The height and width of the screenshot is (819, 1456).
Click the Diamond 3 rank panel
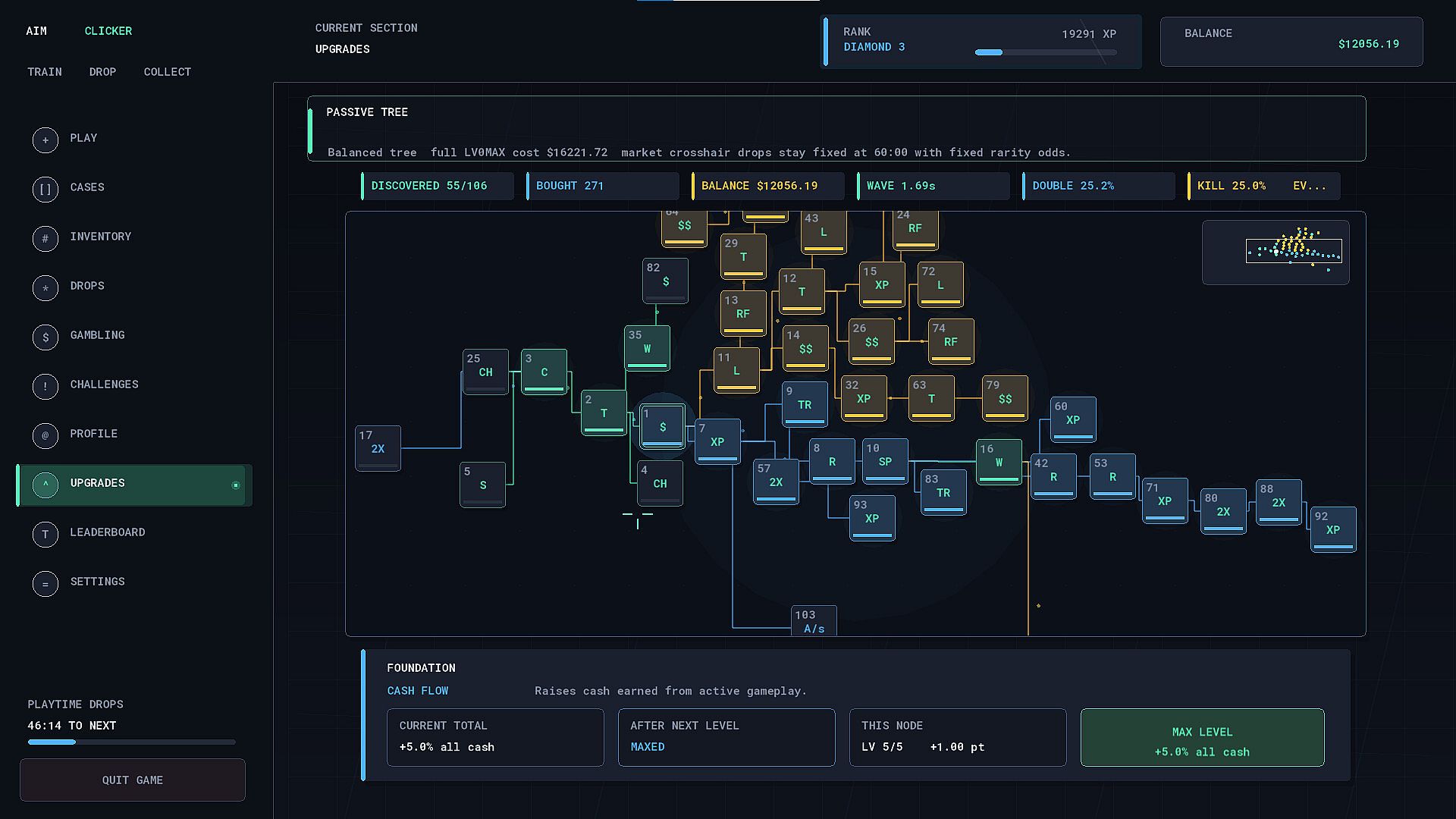pos(983,42)
